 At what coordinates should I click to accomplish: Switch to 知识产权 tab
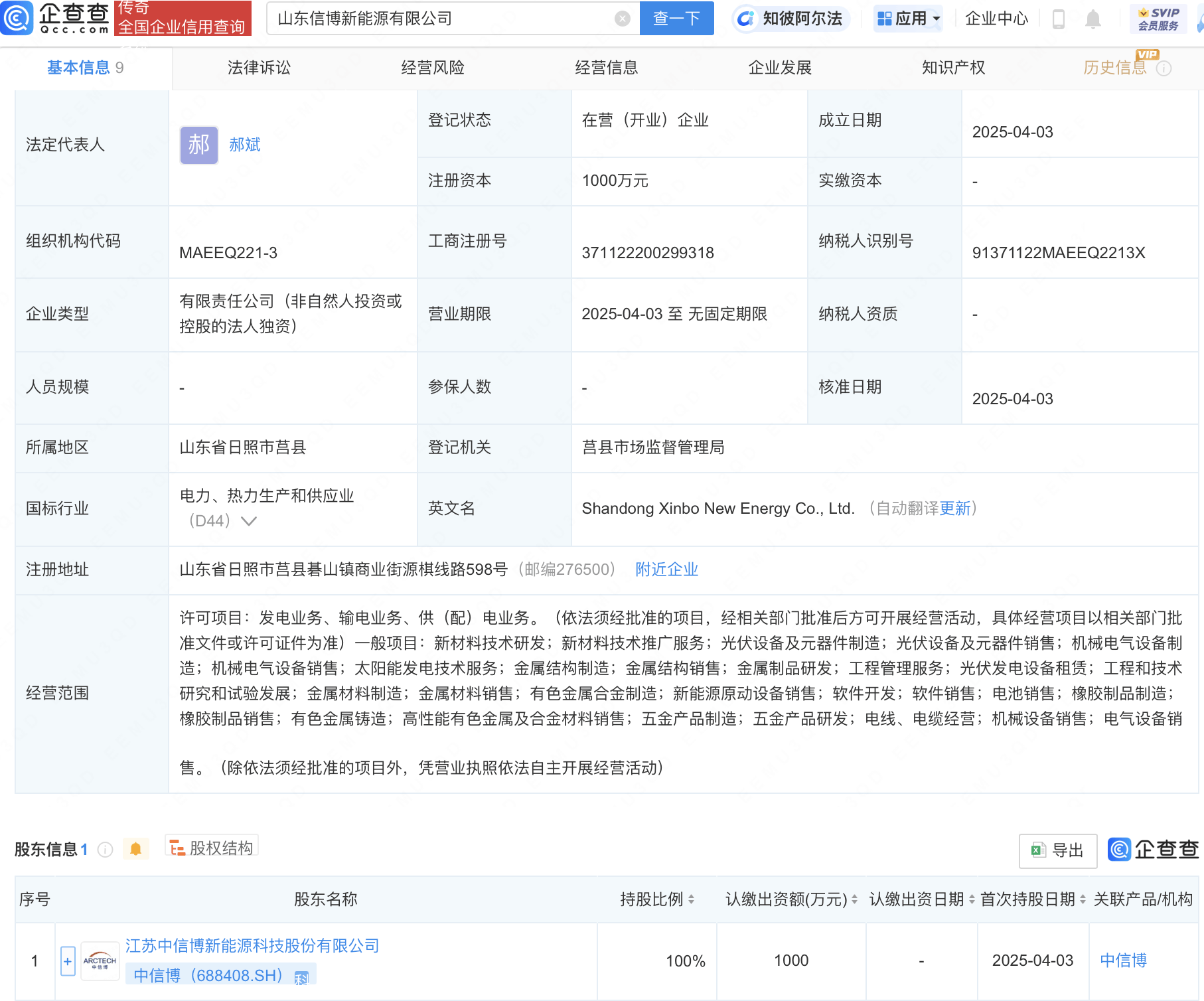pyautogui.click(x=954, y=68)
